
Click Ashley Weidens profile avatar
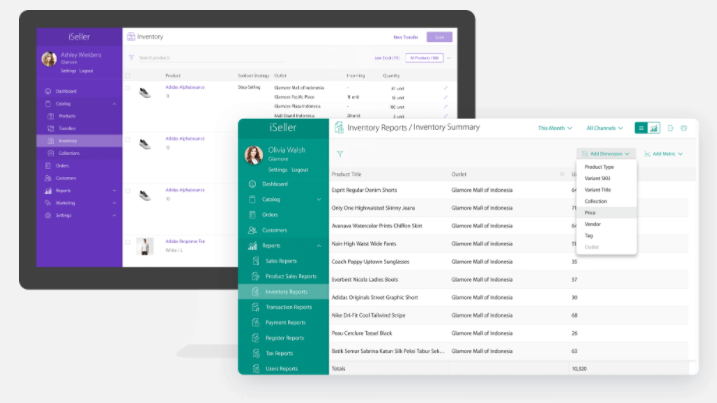pyautogui.click(x=49, y=59)
